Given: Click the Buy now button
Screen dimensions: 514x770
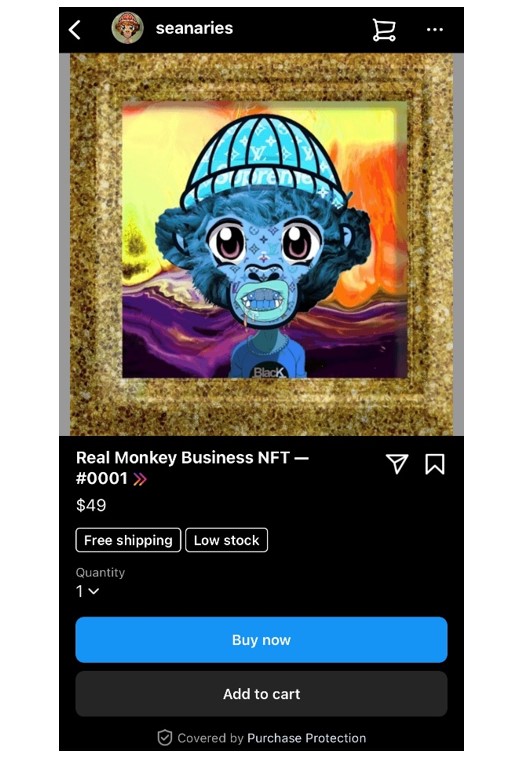Looking at the screenshot, I should (x=261, y=640).
